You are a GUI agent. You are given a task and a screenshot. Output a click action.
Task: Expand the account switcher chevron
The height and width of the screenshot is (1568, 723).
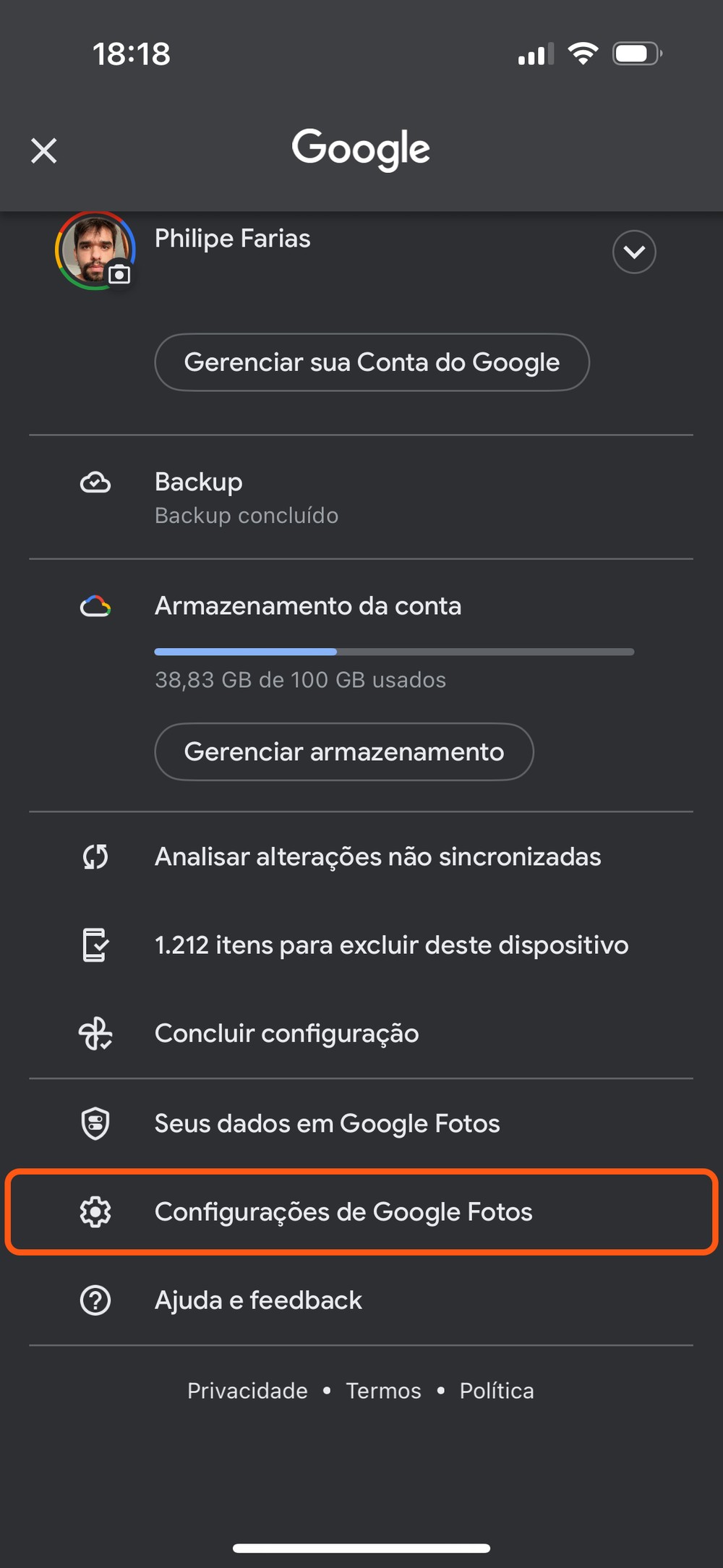pos(634,252)
